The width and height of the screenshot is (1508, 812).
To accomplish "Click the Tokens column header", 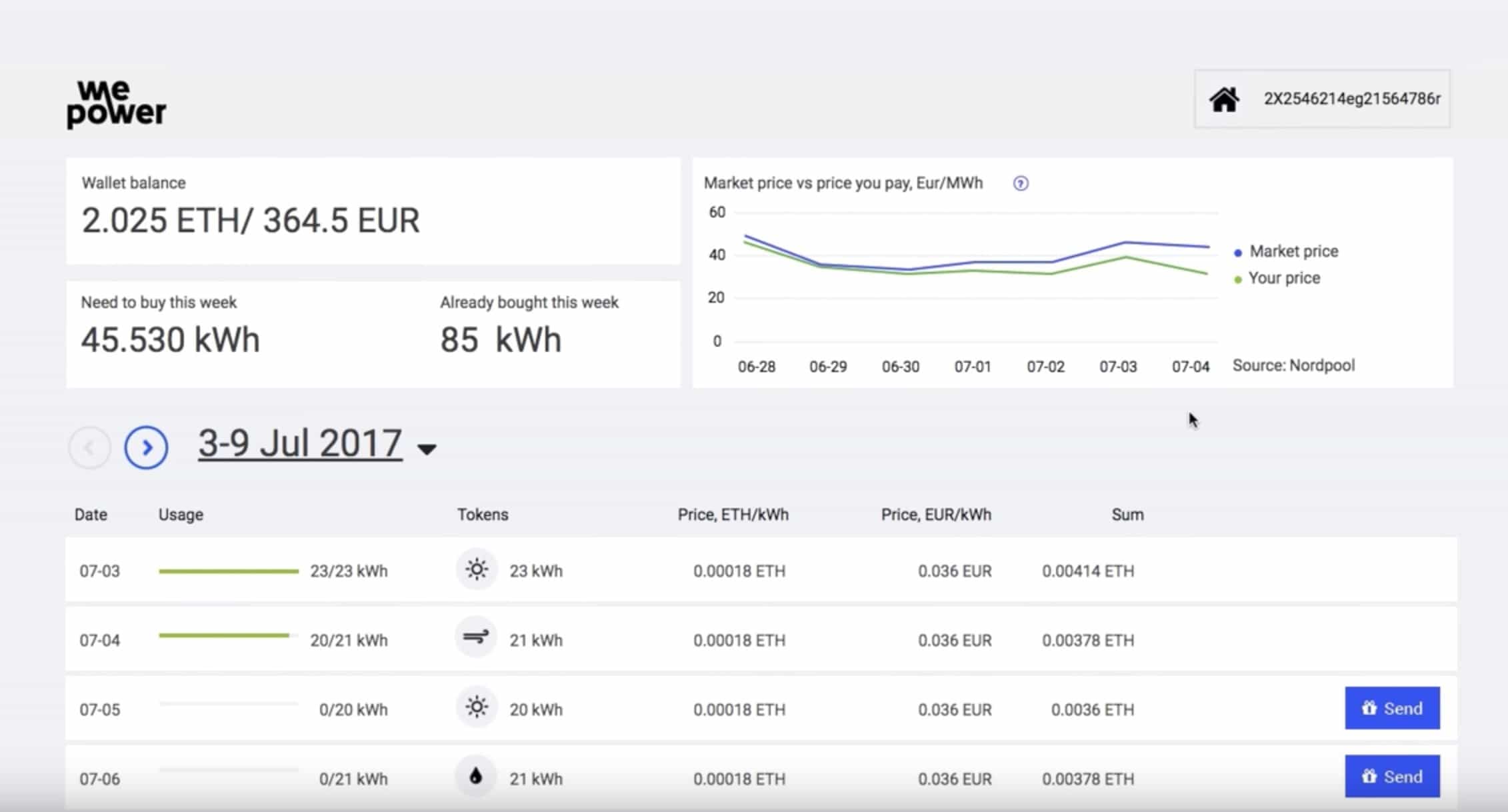I will point(483,515).
